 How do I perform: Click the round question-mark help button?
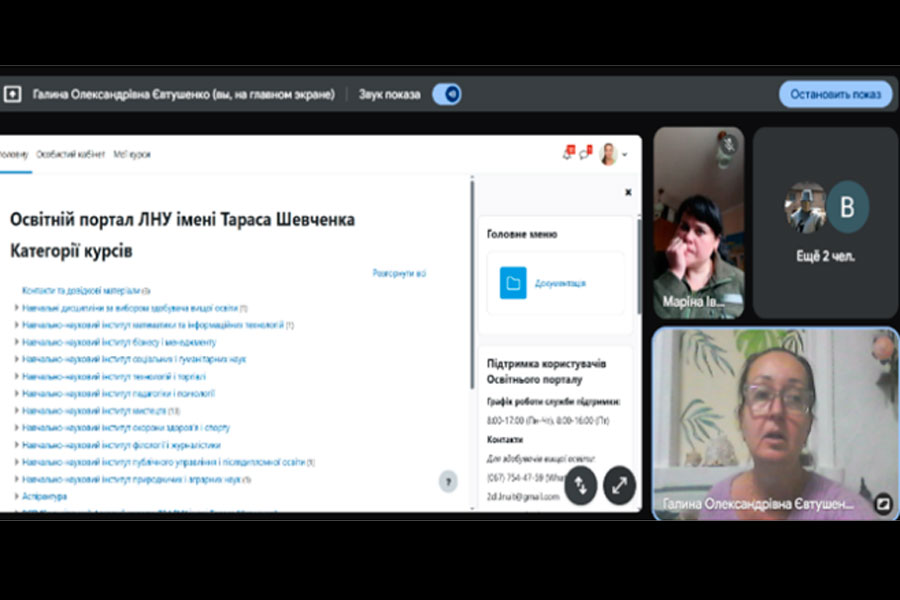point(448,481)
